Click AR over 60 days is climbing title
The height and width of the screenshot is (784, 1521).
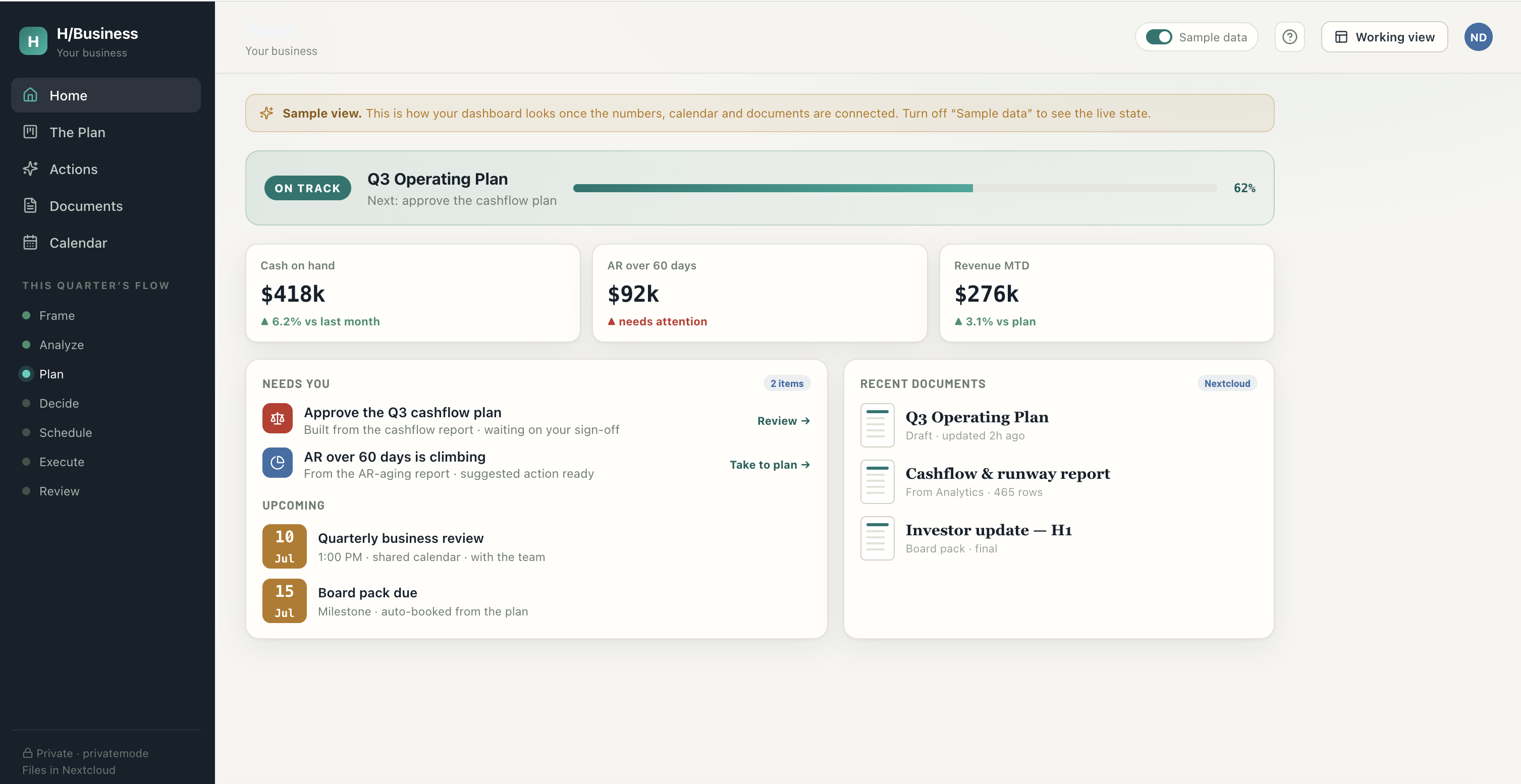(x=395, y=457)
